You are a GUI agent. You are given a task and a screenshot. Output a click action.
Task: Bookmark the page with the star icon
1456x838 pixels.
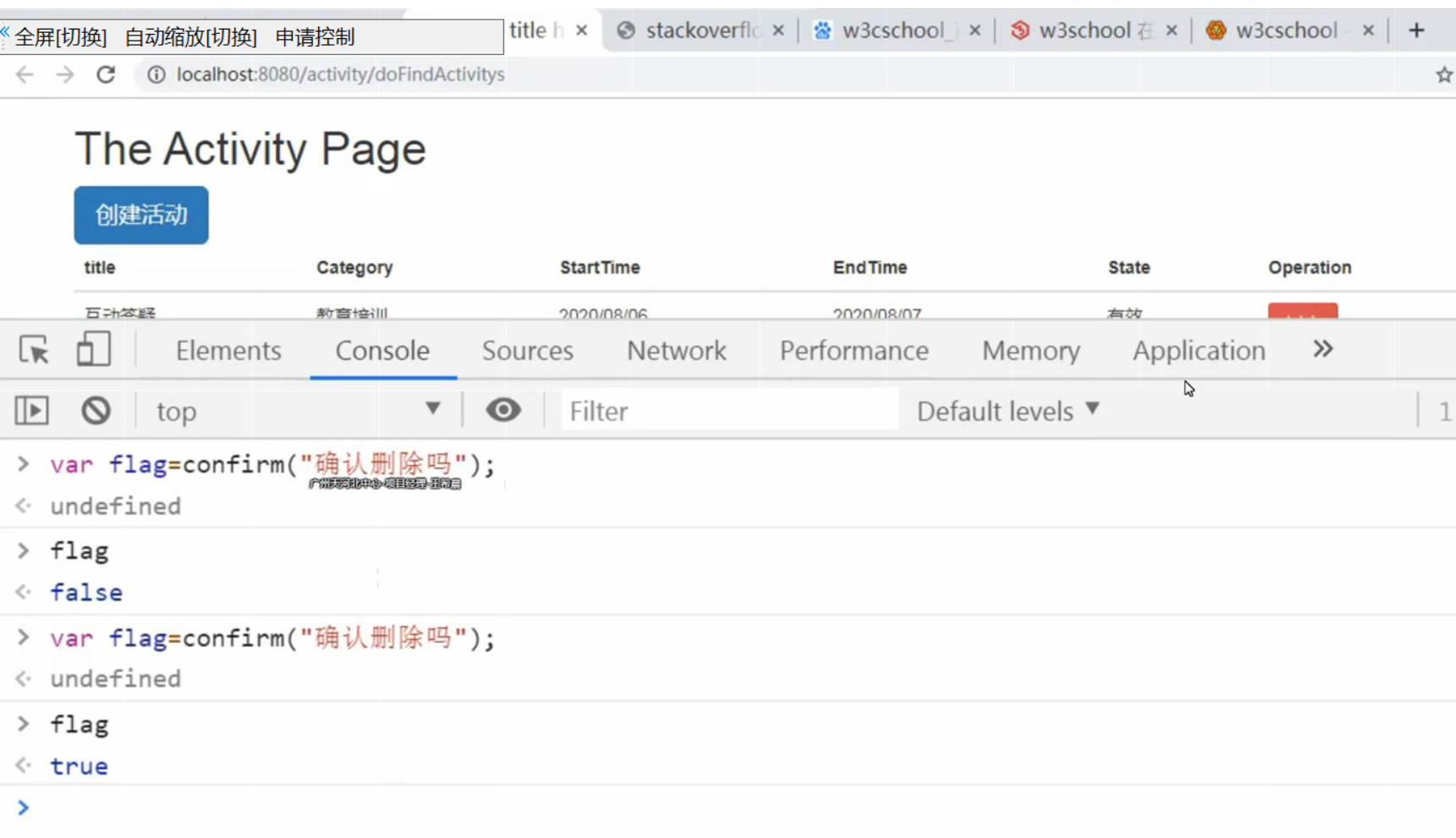[1444, 74]
